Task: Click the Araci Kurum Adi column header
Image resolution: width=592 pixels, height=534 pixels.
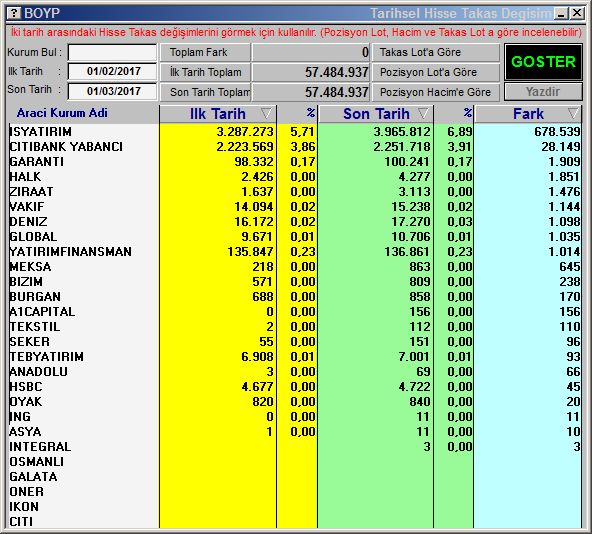Action: click(x=62, y=113)
